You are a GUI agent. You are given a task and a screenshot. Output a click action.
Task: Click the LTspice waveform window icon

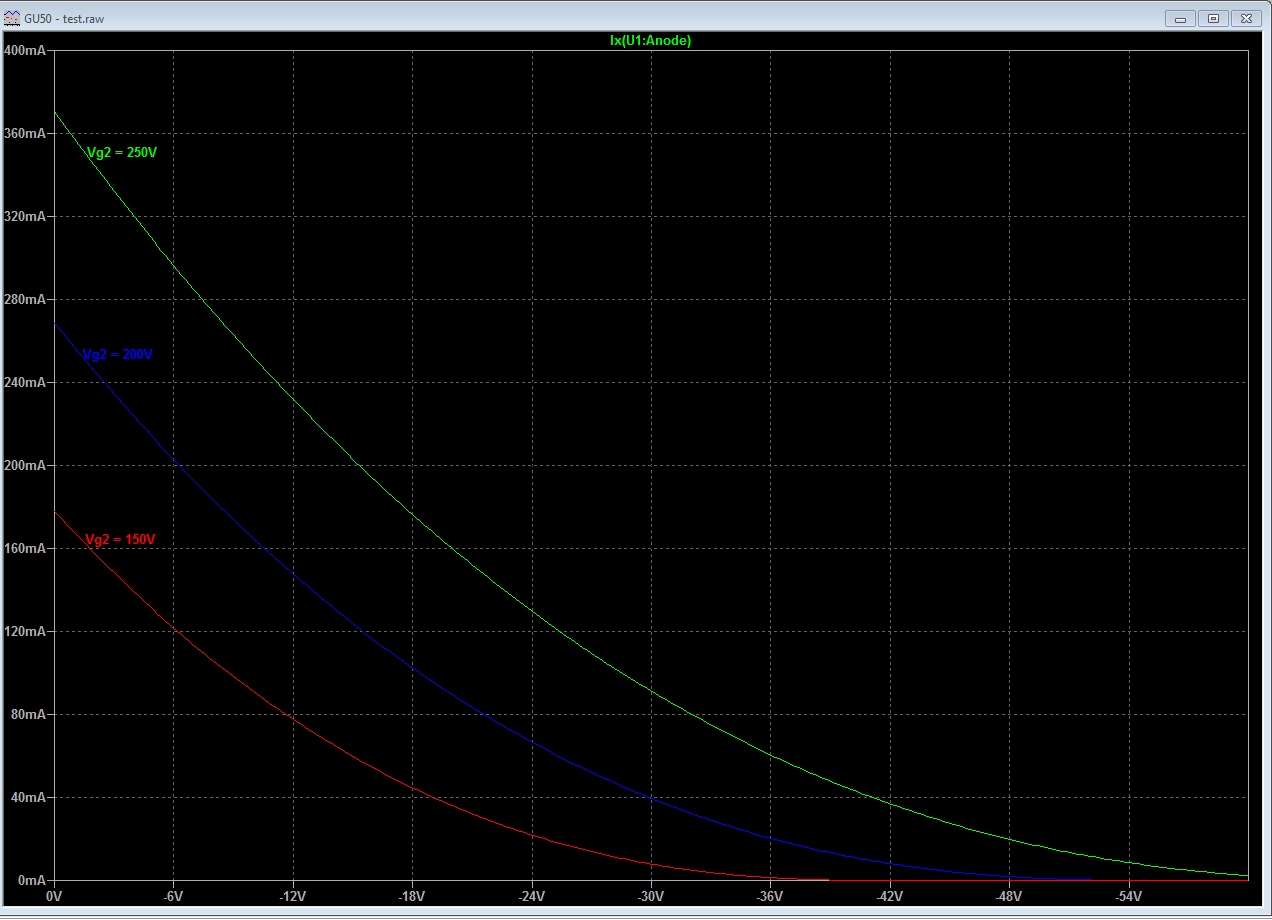point(12,18)
